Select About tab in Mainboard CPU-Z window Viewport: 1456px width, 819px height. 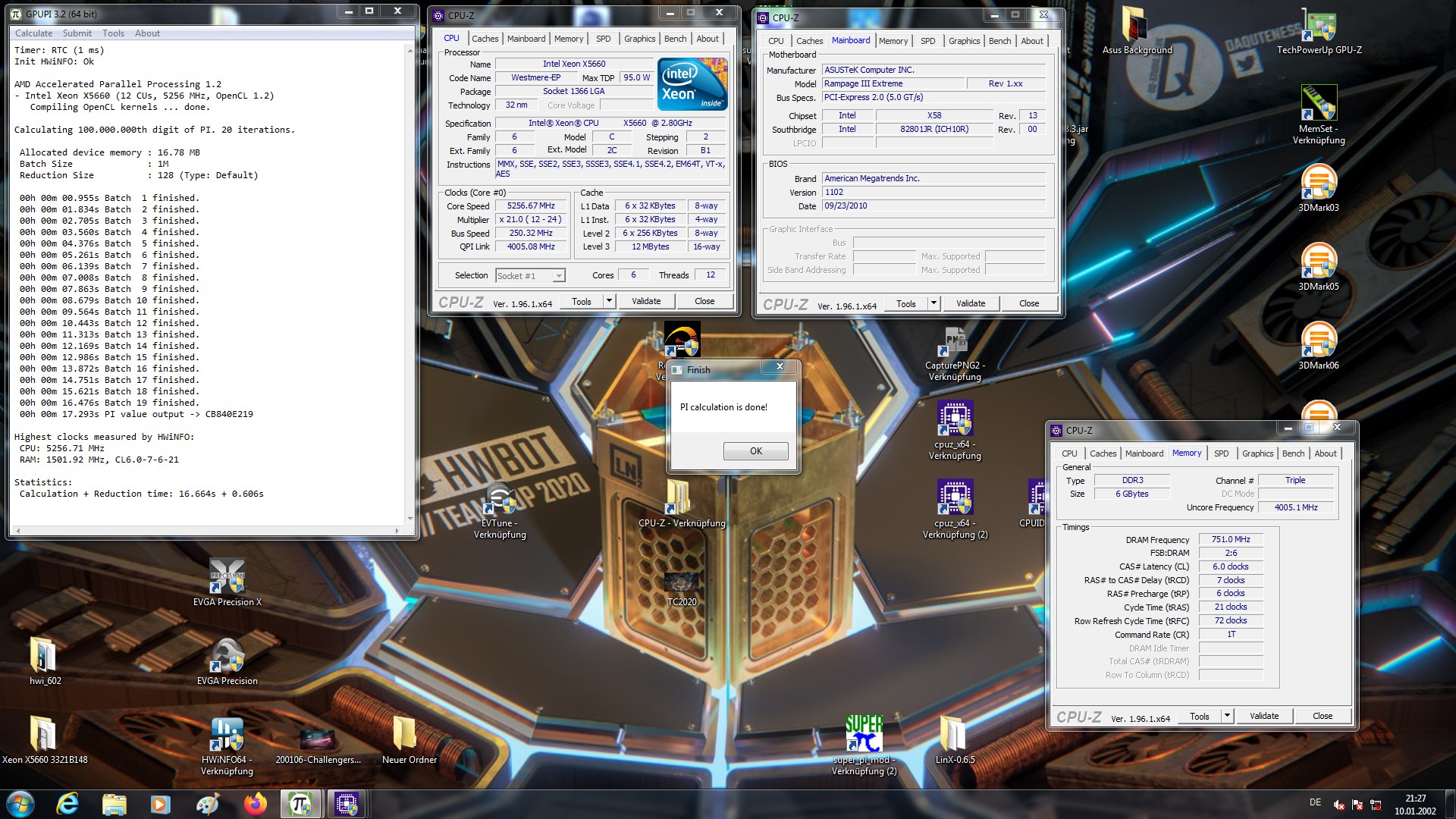(x=1031, y=41)
